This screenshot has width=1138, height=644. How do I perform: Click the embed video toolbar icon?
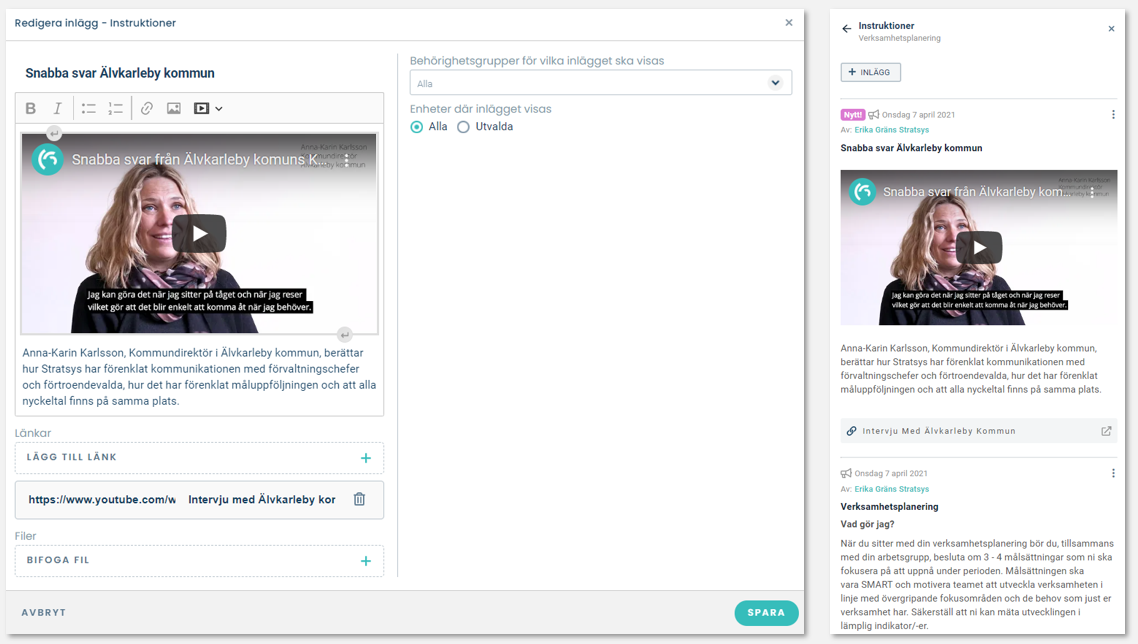click(x=201, y=108)
